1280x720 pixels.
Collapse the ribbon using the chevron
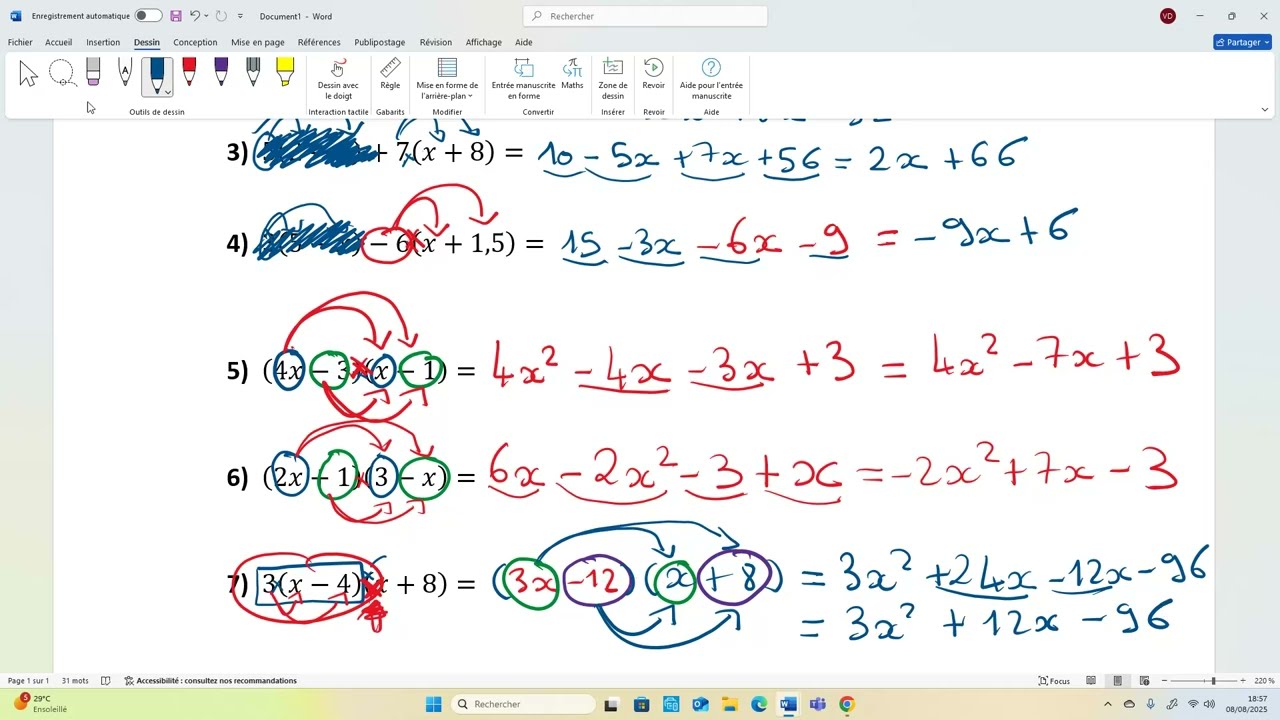pyautogui.click(x=1264, y=110)
